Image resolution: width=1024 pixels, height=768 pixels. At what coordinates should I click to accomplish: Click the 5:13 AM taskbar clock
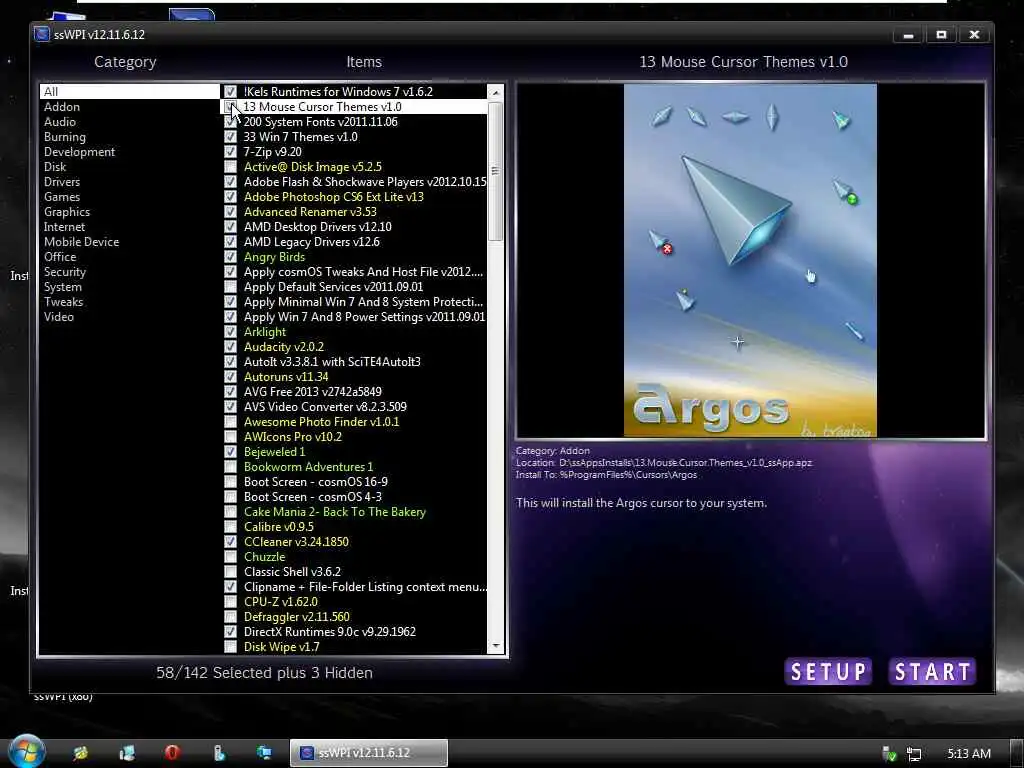point(968,754)
